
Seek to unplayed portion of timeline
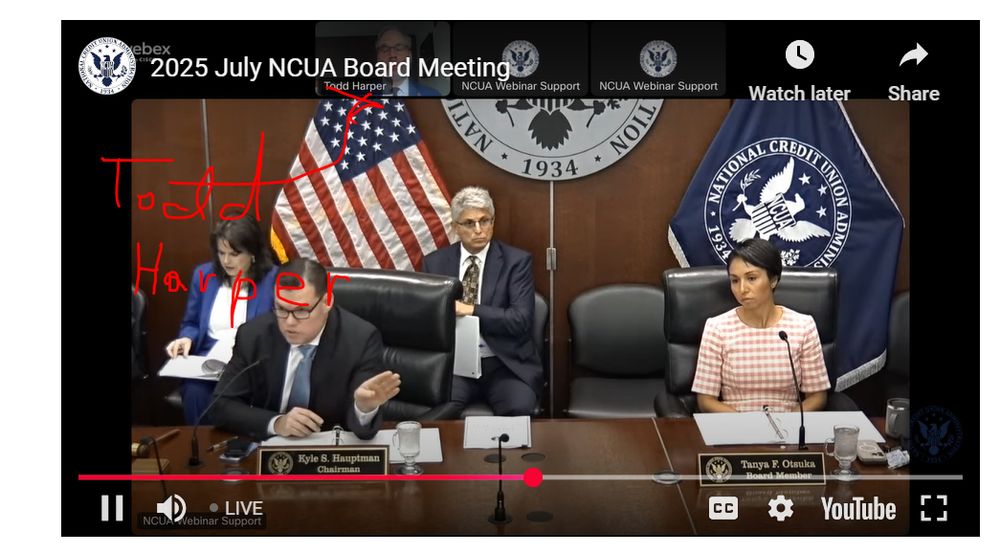tap(753, 477)
